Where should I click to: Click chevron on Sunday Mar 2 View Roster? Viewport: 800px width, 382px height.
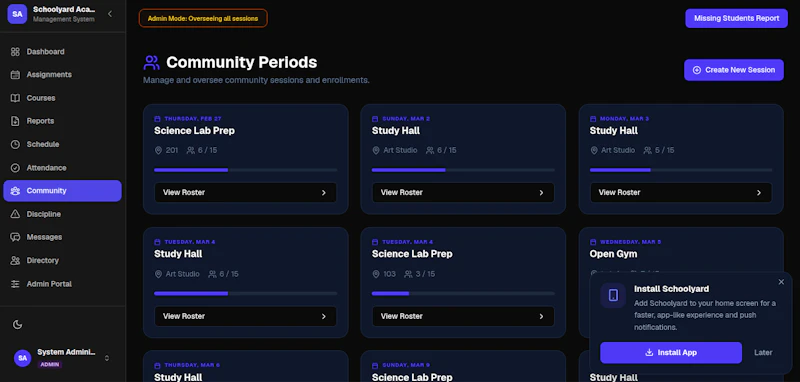541,193
